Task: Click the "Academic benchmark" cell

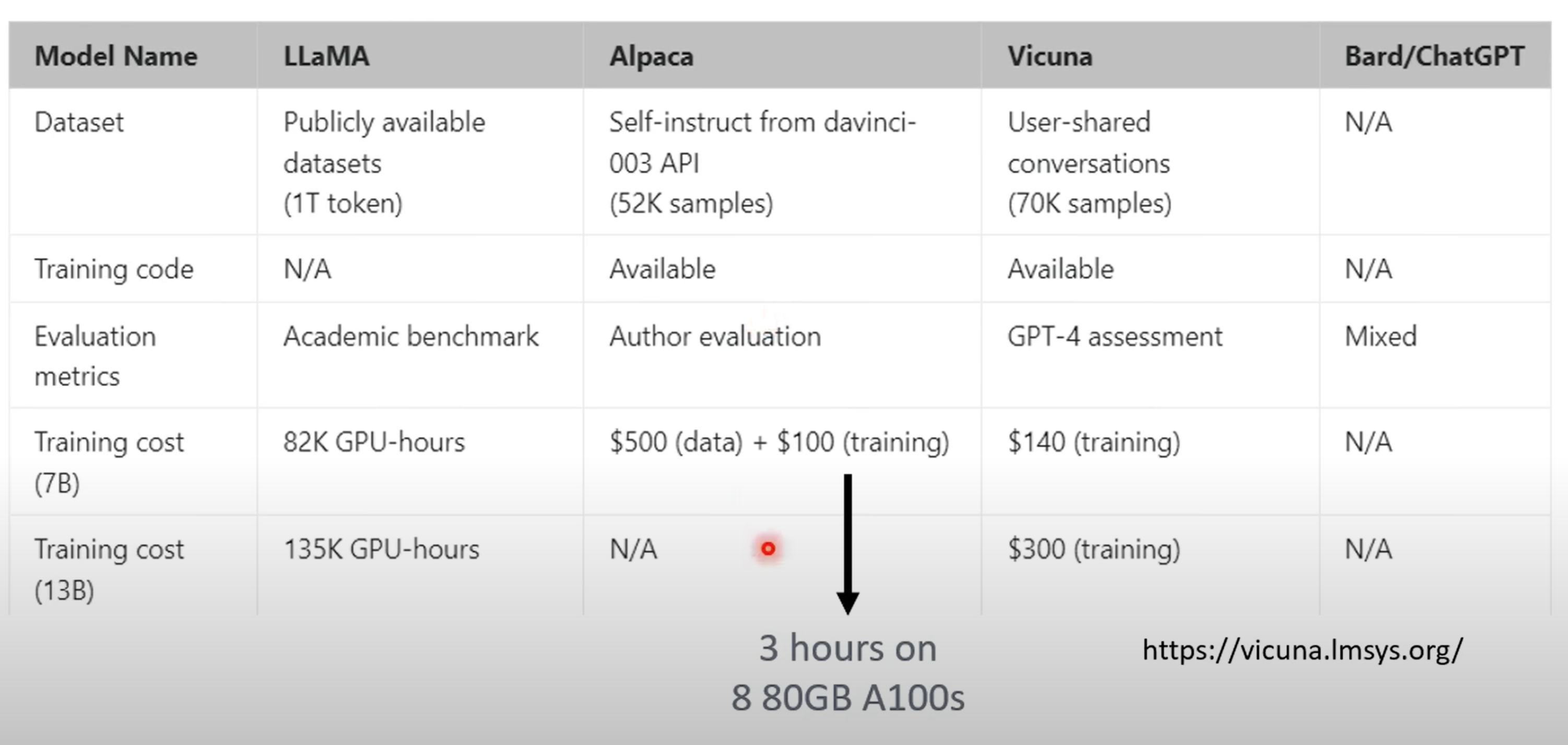Action: pos(411,337)
